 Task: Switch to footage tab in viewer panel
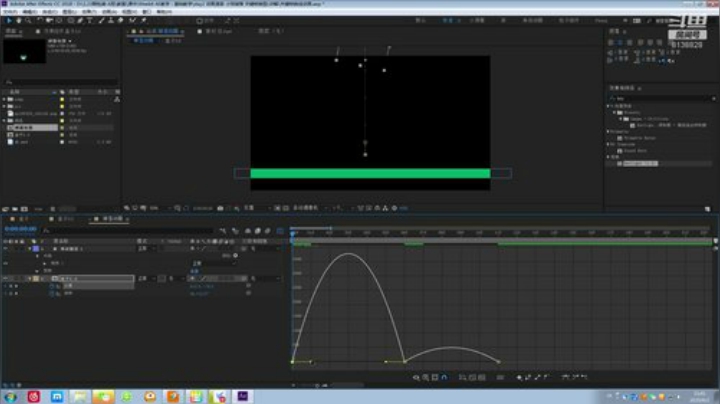[216, 31]
